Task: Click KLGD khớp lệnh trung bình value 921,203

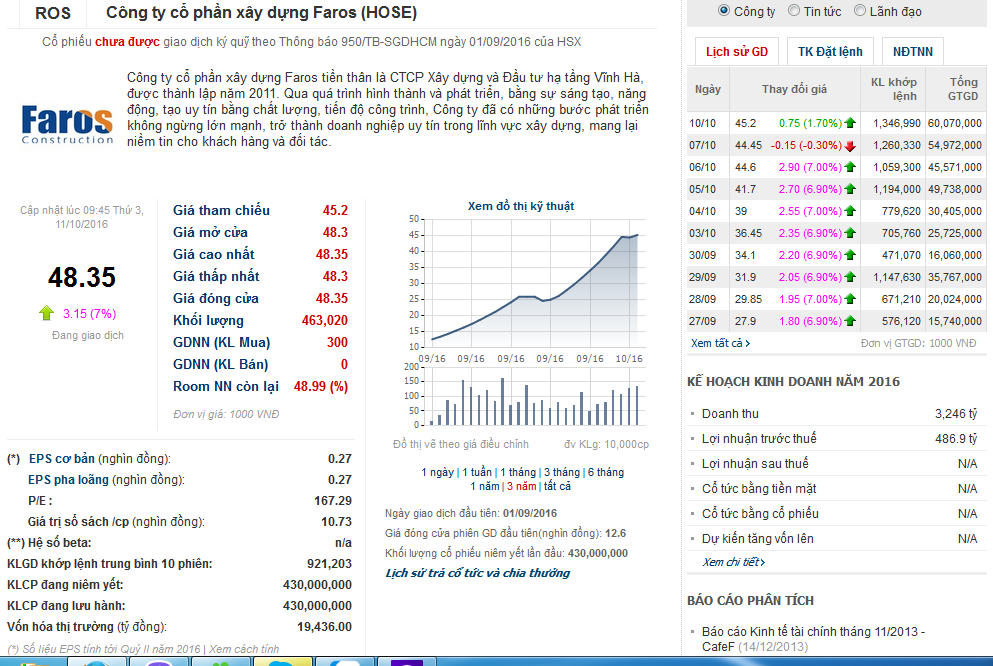Action: point(329,563)
